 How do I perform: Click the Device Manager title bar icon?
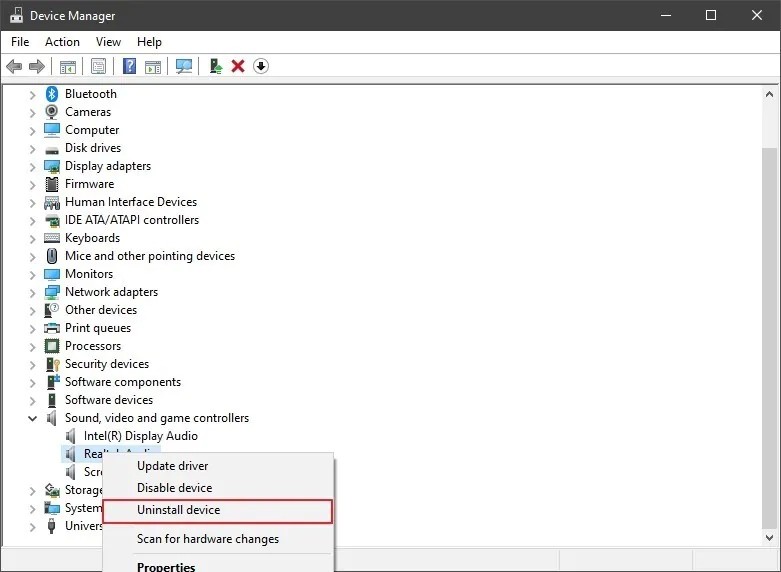tap(16, 15)
